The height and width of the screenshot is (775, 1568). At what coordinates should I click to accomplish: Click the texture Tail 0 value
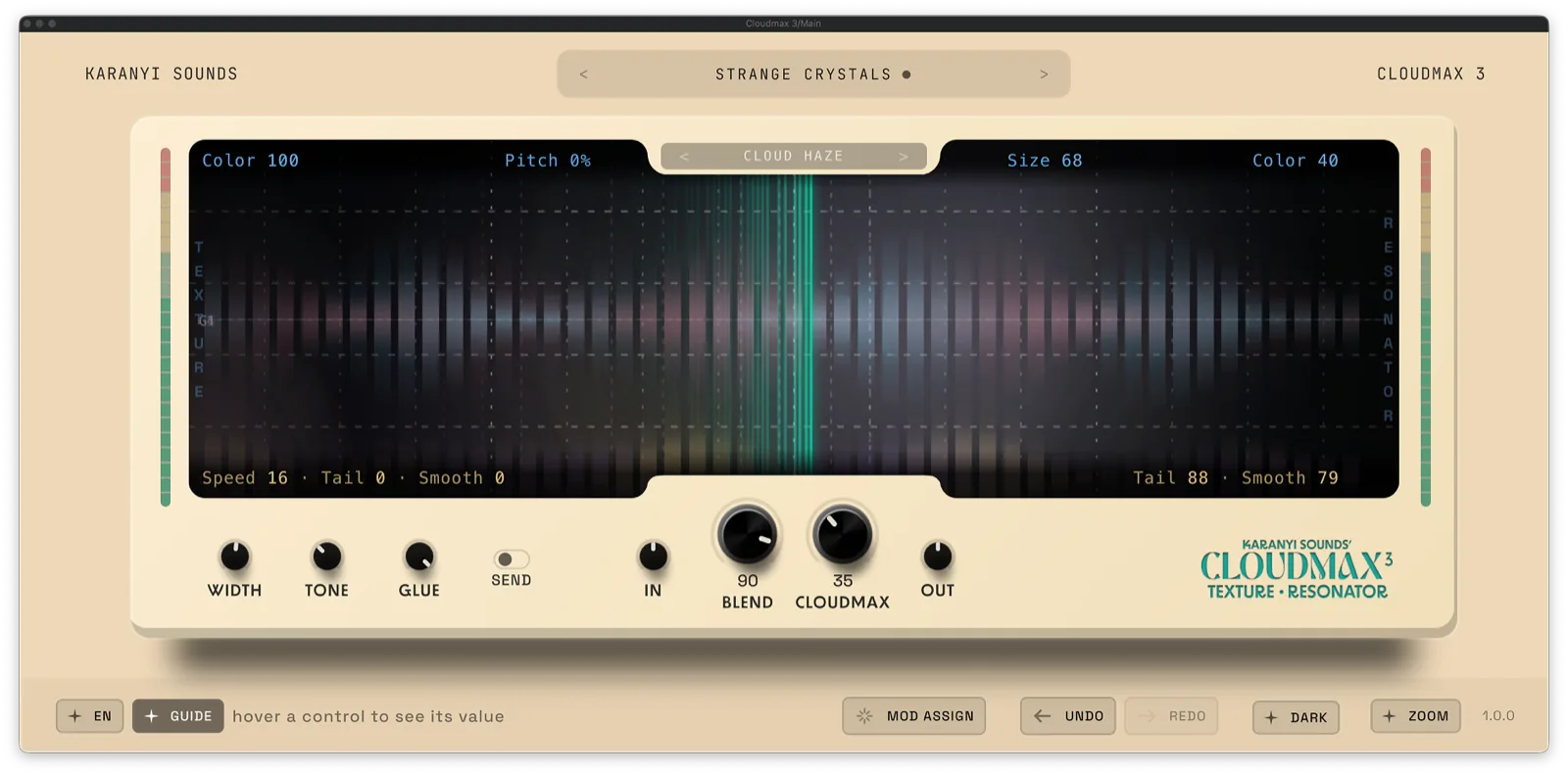353,478
